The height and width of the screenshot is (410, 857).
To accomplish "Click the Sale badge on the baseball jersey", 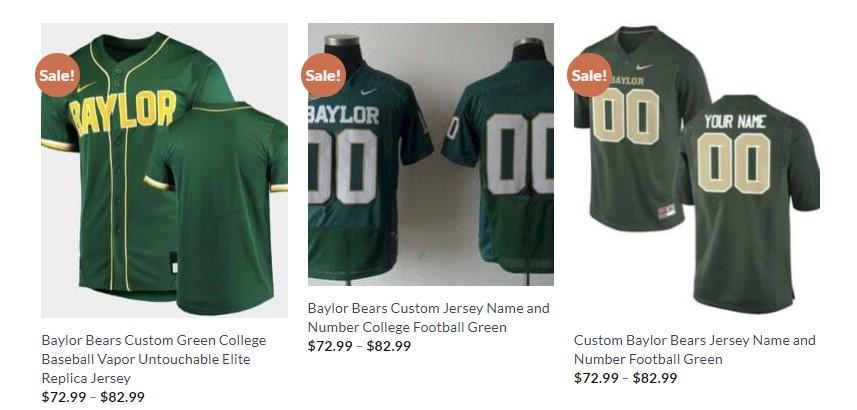I will pos(57,75).
